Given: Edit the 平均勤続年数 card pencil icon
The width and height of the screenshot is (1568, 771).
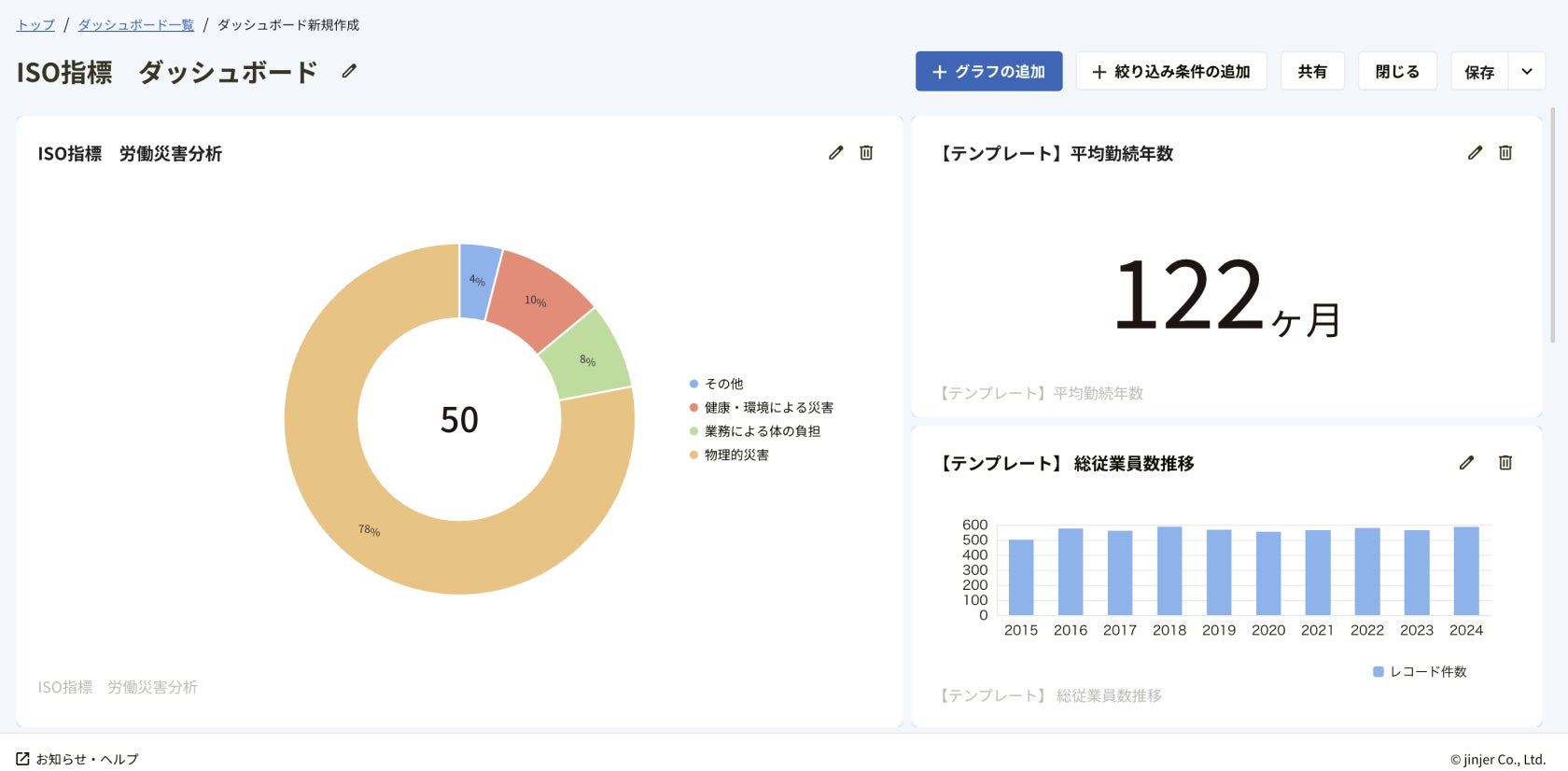Looking at the screenshot, I should (1475, 152).
